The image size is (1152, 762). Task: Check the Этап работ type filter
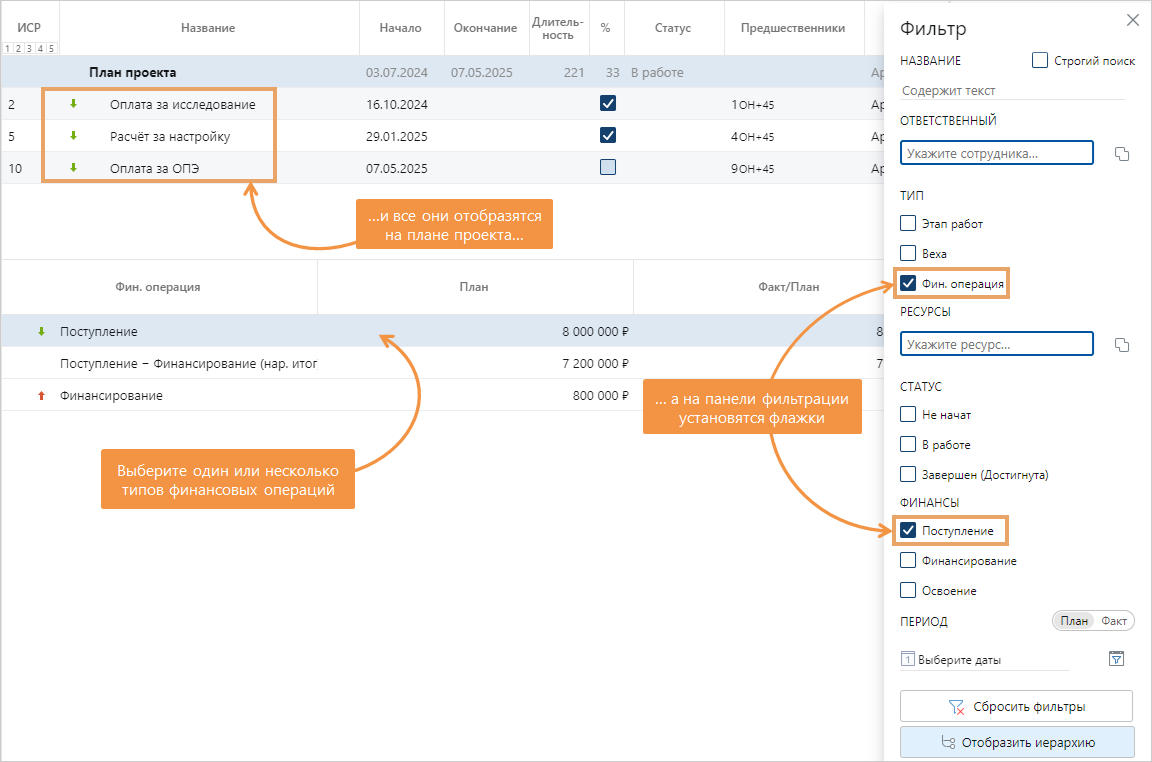(x=908, y=224)
